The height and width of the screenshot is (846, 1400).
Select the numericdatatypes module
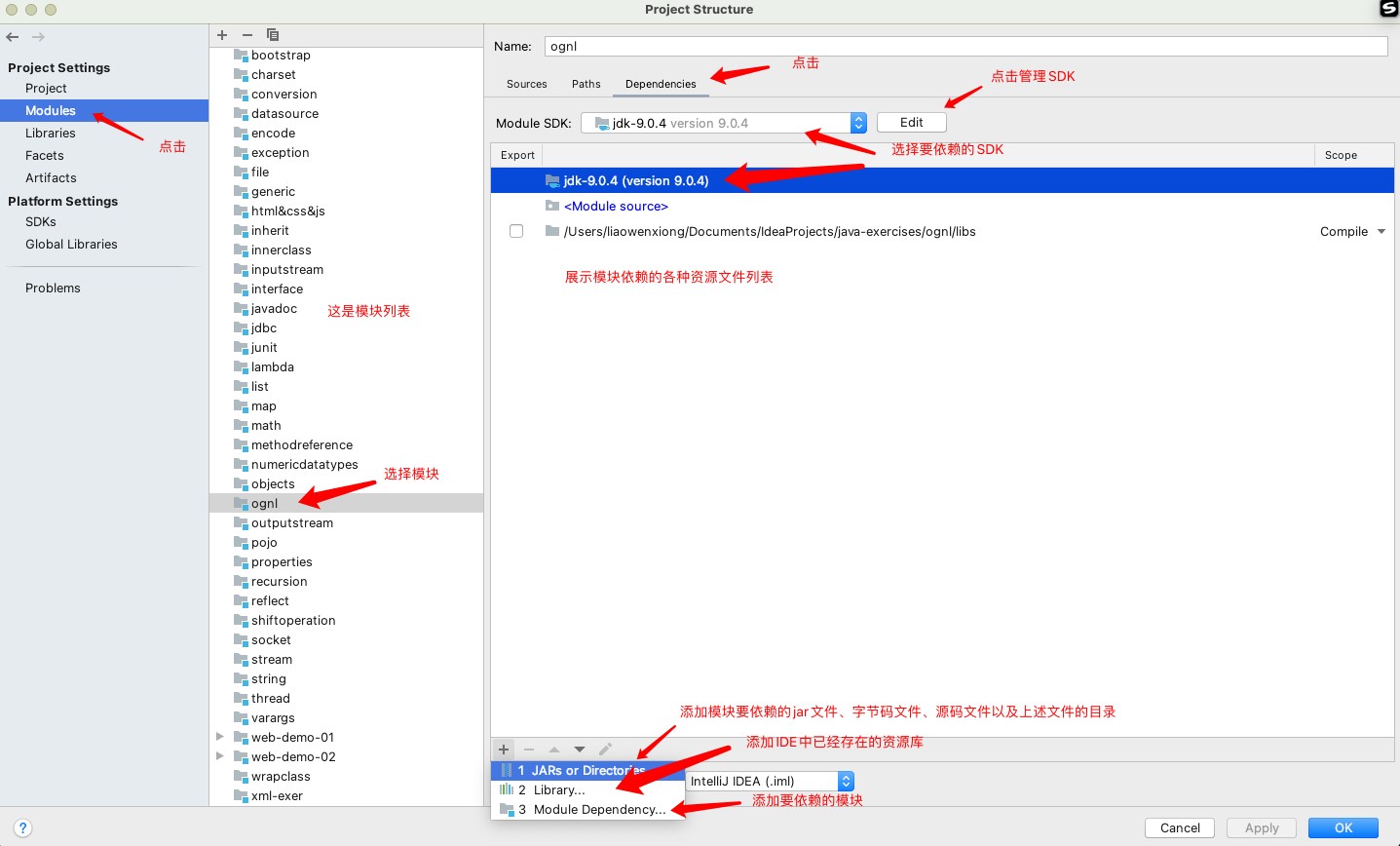[305, 465]
